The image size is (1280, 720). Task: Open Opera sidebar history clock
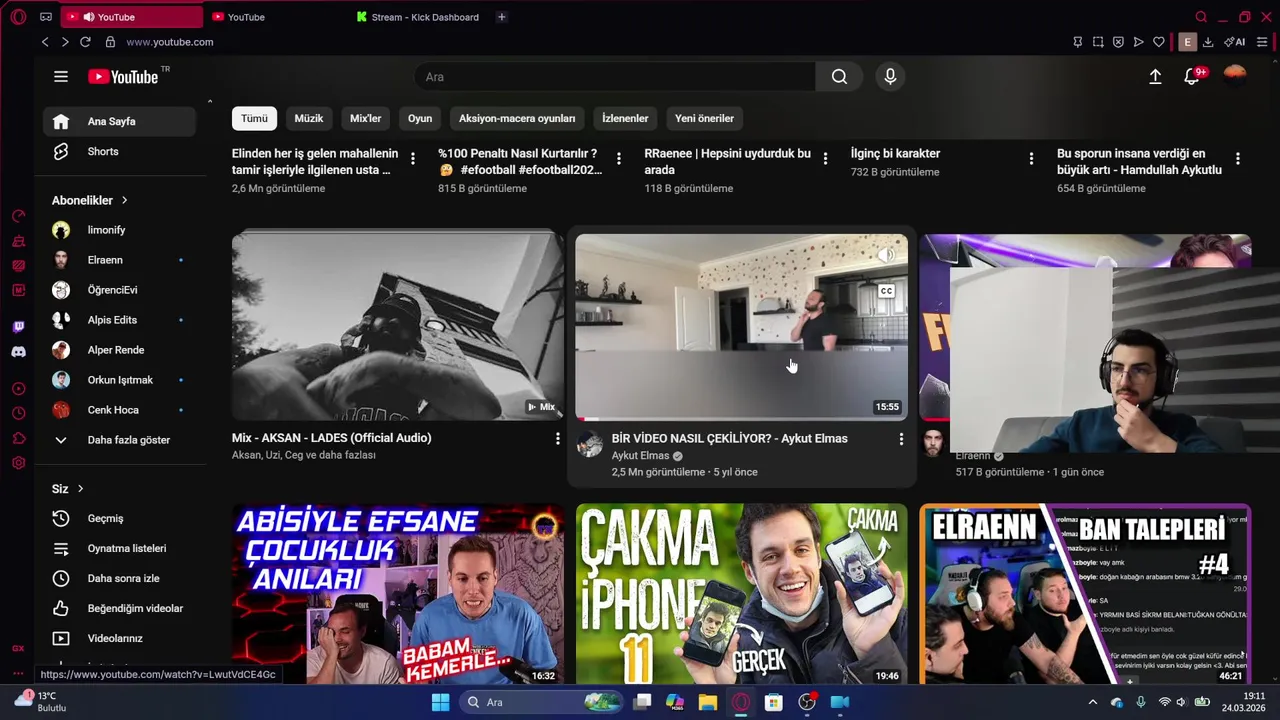(x=18, y=413)
